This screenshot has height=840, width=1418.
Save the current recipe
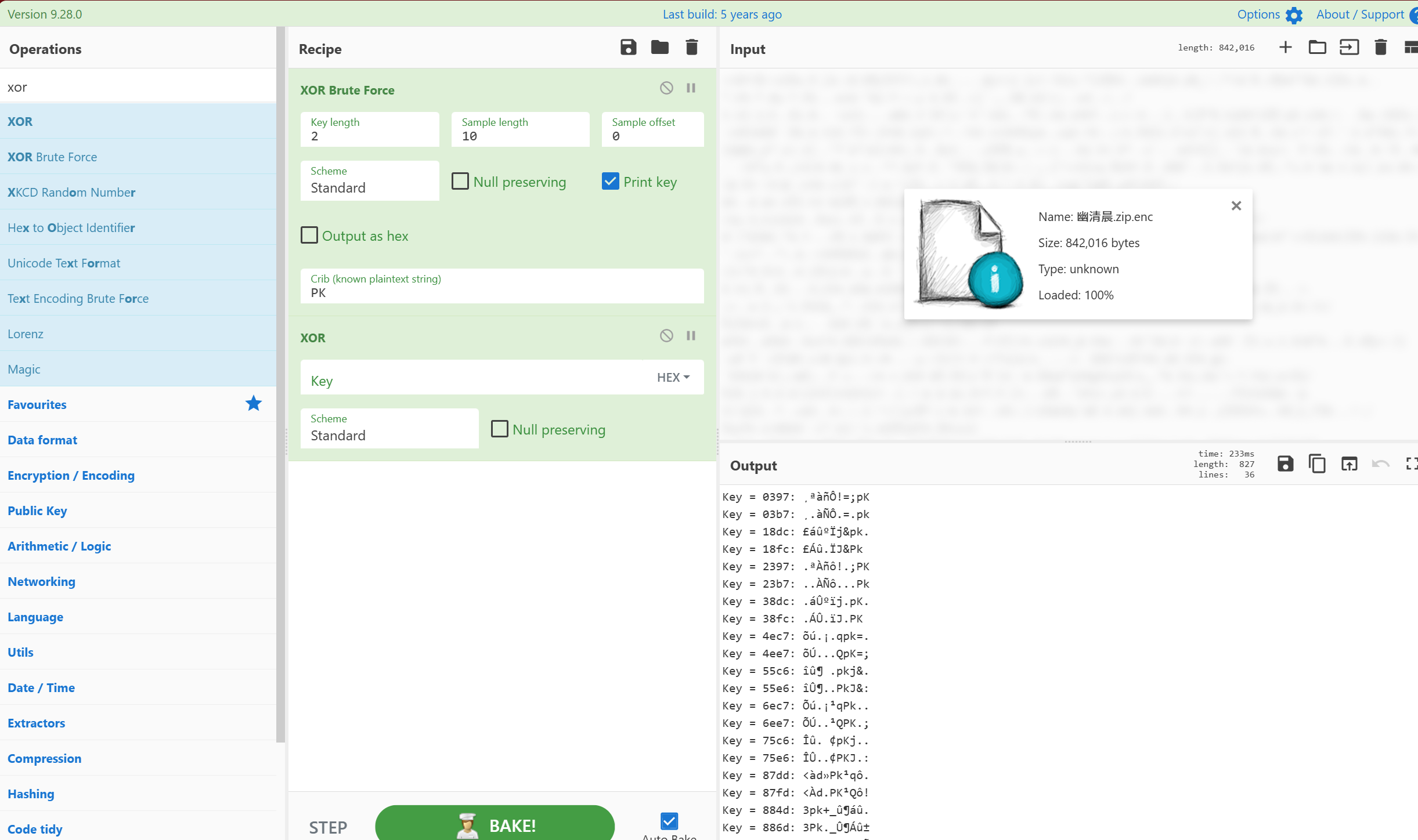coord(628,48)
